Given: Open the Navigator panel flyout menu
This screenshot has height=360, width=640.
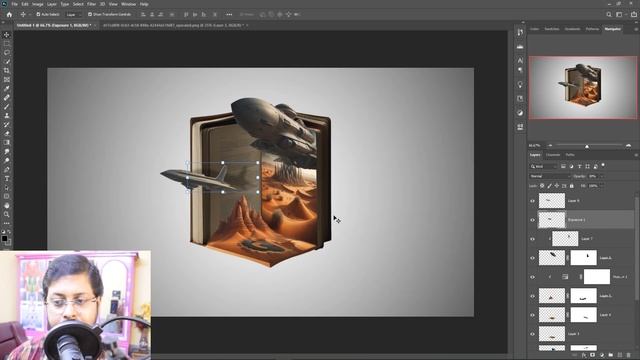Looking at the screenshot, I should click(x=636, y=29).
